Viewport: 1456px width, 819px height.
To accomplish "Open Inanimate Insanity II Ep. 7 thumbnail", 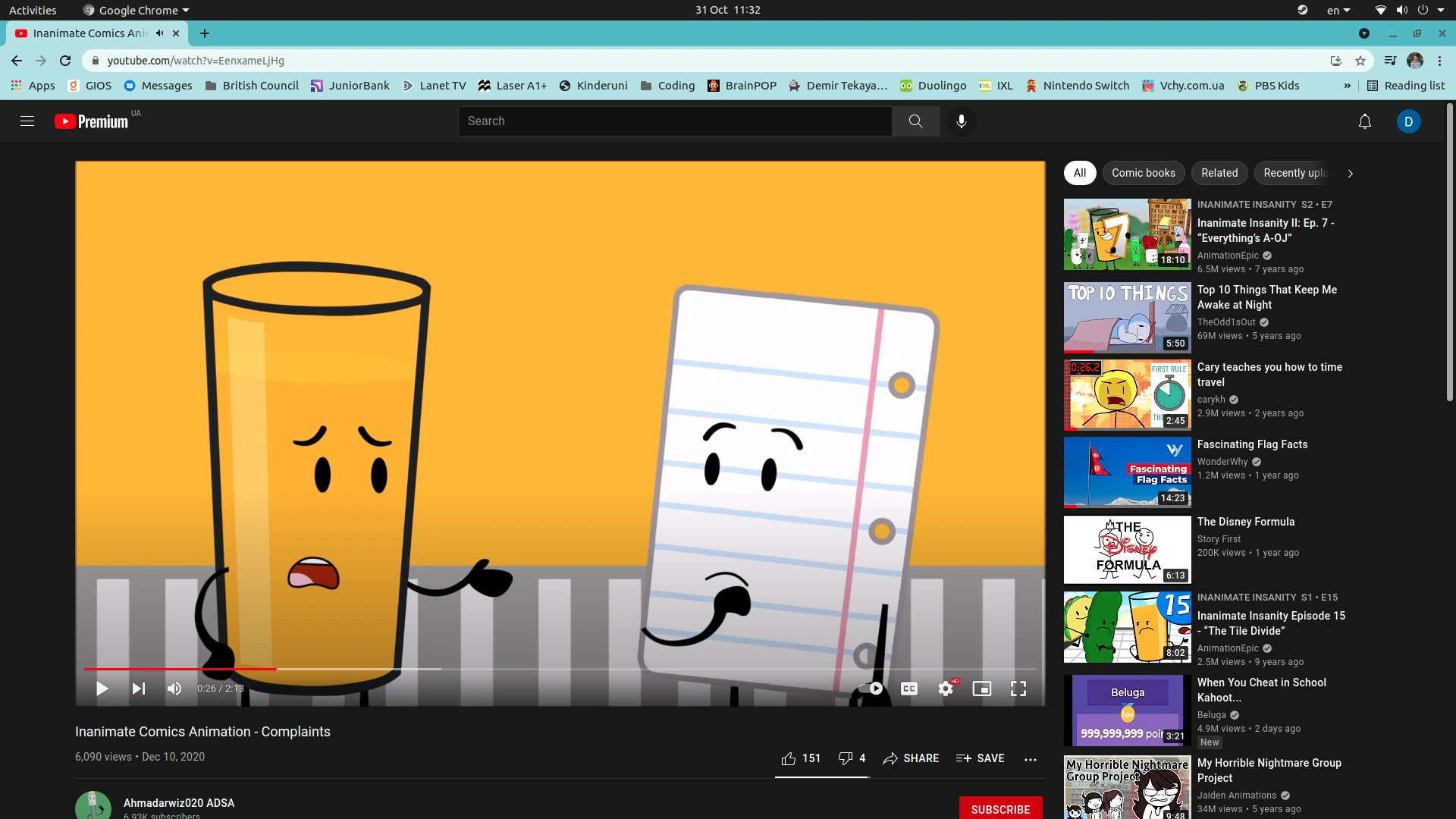I will click(1127, 234).
